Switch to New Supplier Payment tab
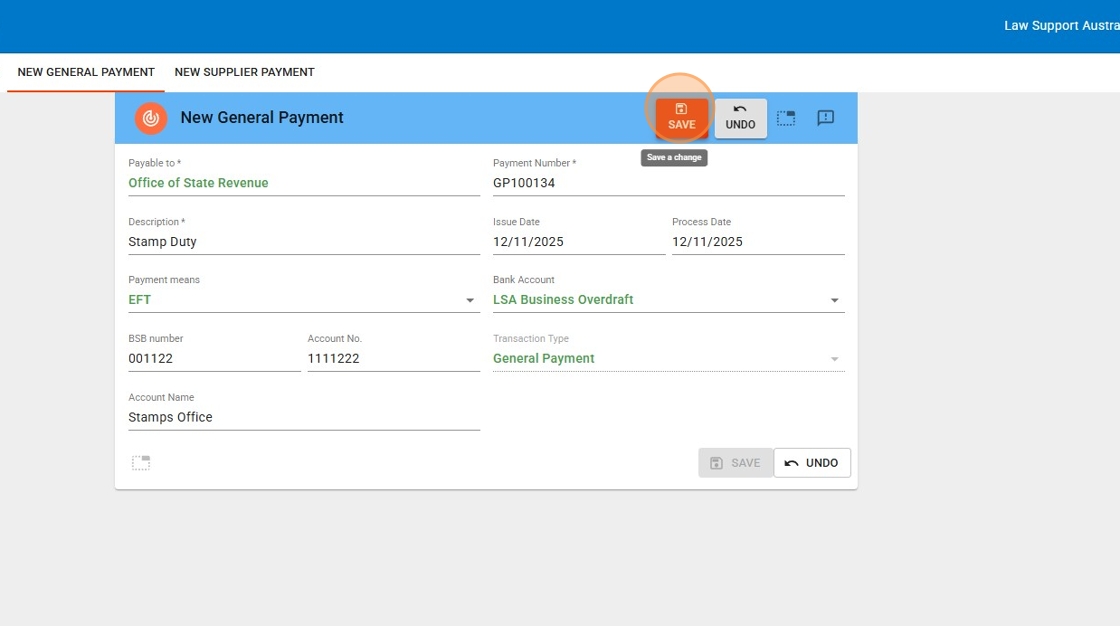The image size is (1120, 626). 244,72
